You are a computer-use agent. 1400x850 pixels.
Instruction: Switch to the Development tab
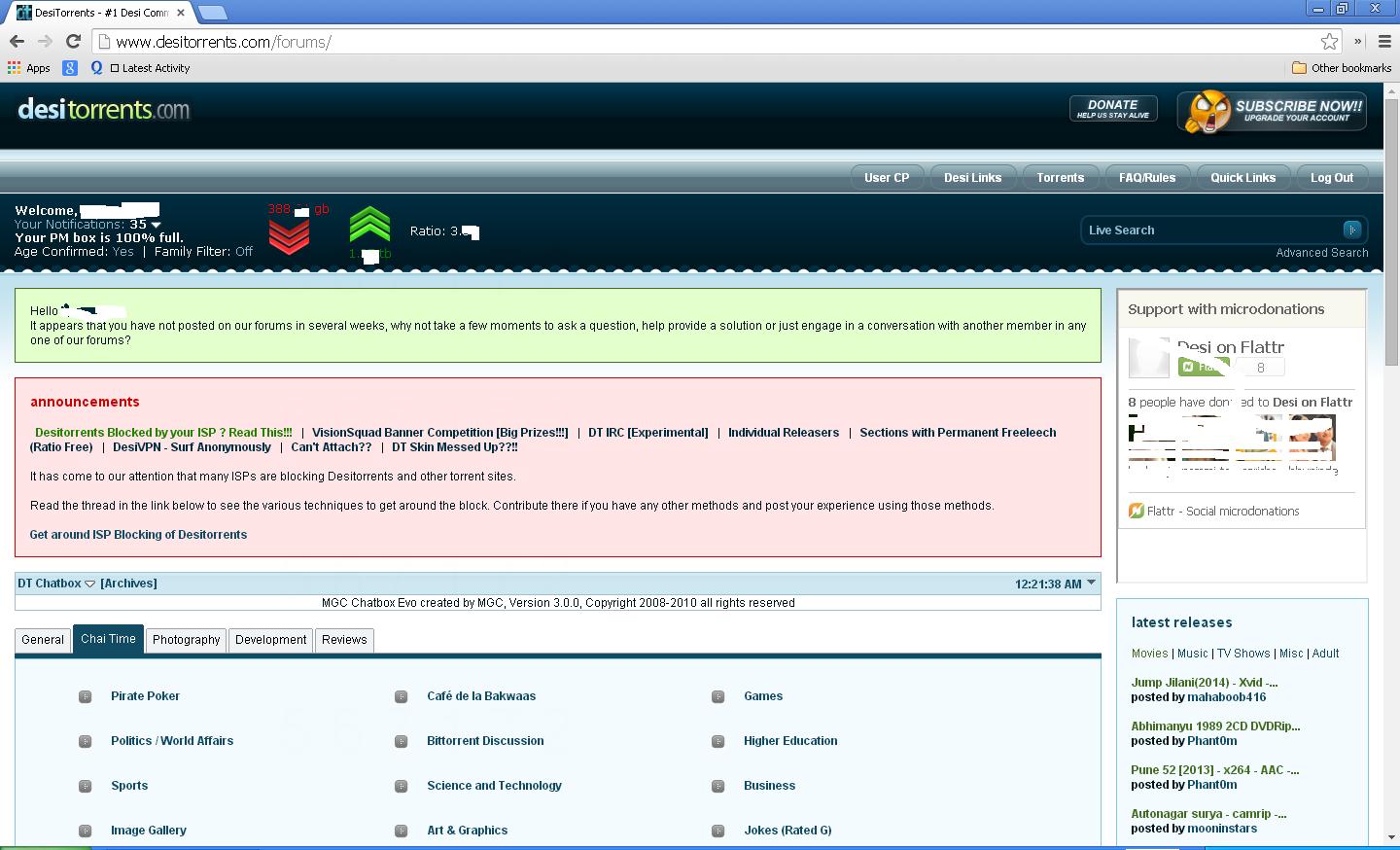[270, 640]
